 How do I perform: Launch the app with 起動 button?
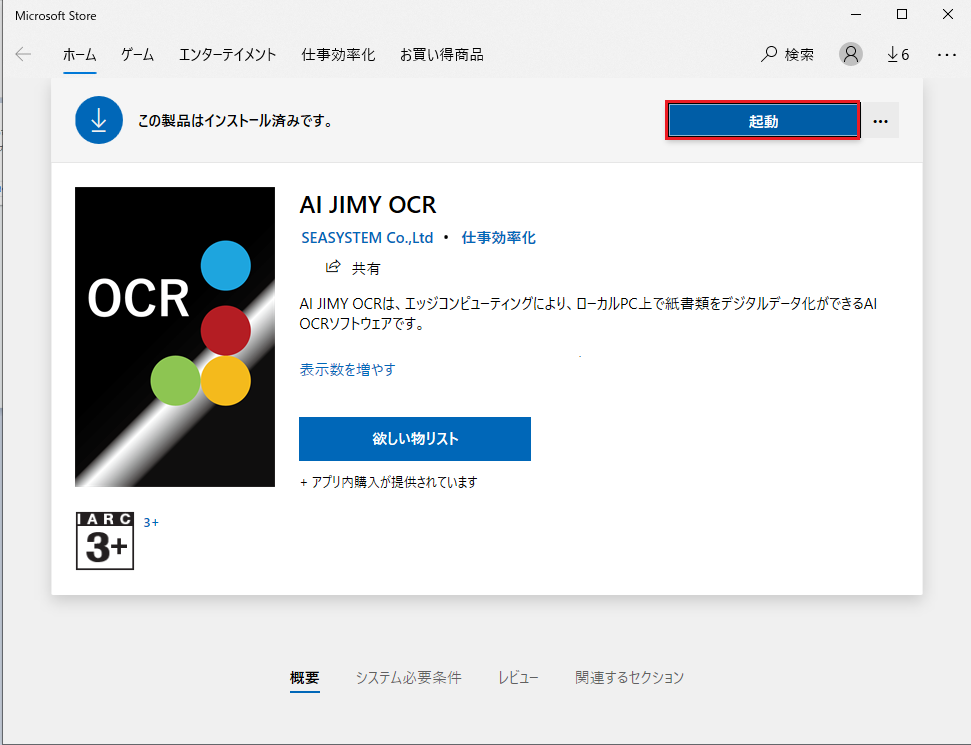pyautogui.click(x=763, y=121)
